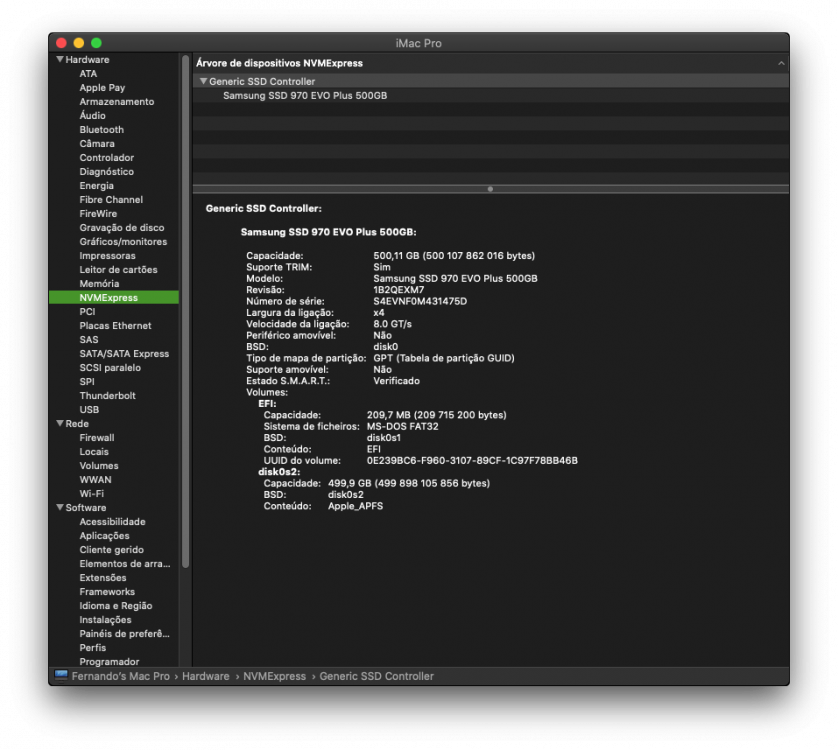Select Bluetooth in the sidebar
Viewport: 838px width, 750px height.
click(x=102, y=129)
